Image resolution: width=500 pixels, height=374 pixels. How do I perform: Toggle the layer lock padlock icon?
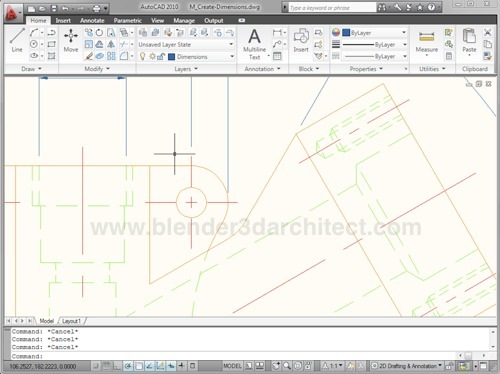click(x=161, y=57)
